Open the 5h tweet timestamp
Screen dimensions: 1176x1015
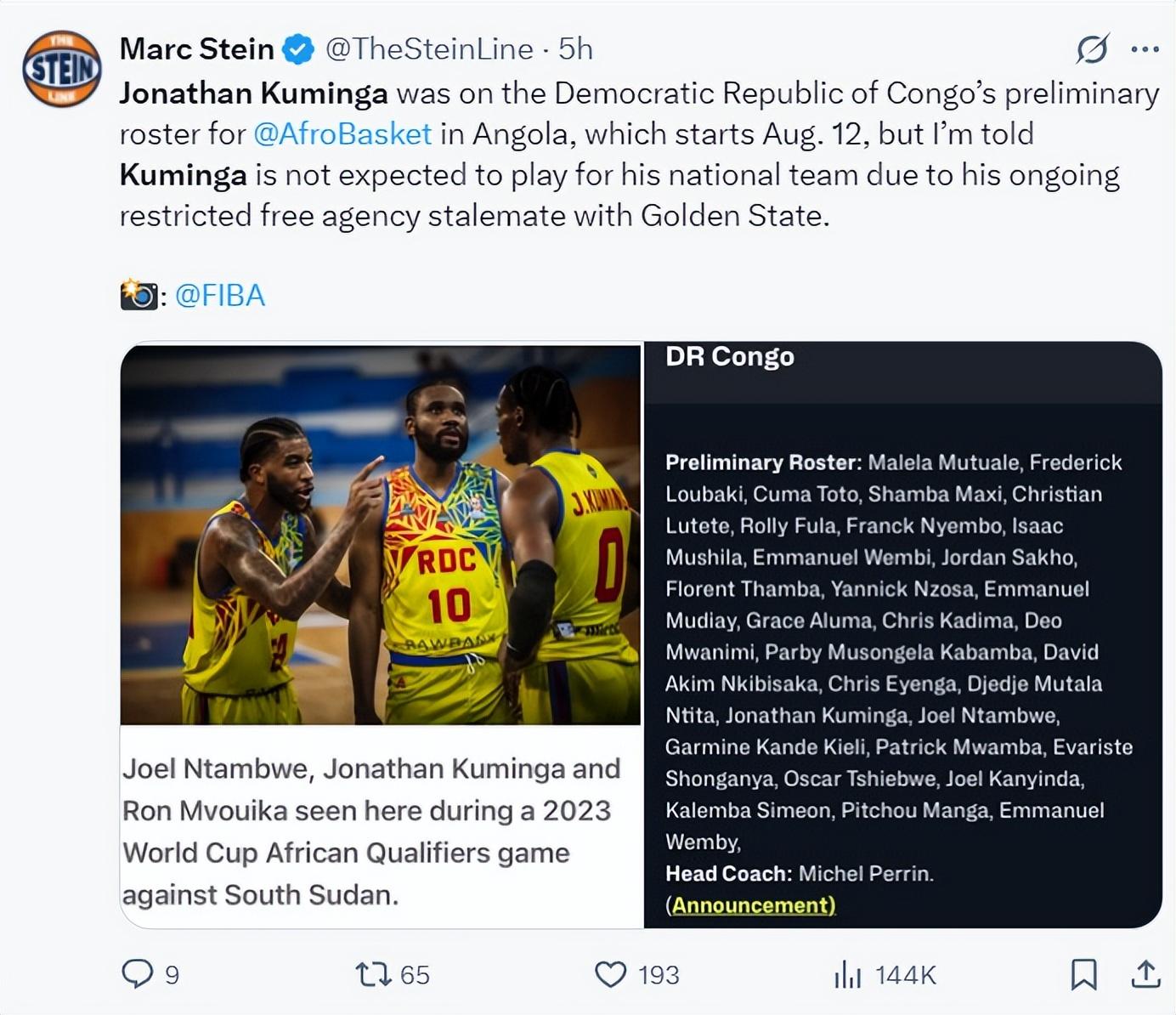click(x=575, y=49)
